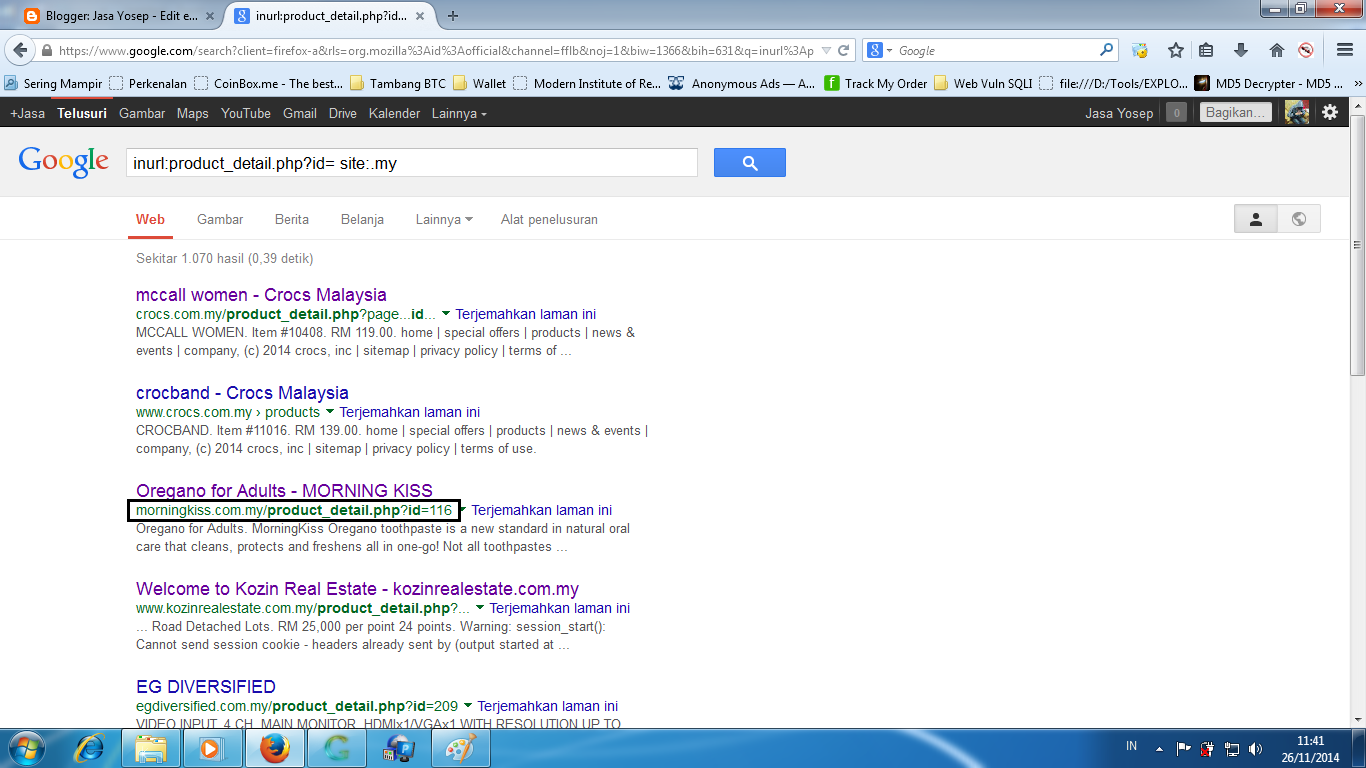Open Paint from the taskbar
The image size is (1366, 768).
pos(461,748)
